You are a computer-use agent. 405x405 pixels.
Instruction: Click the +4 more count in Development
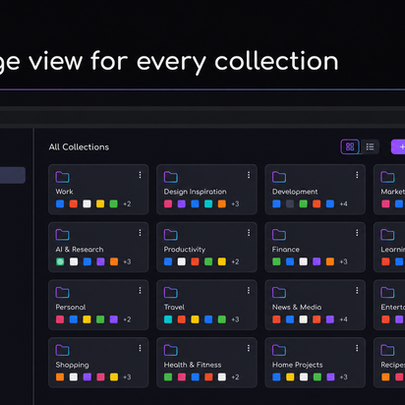pyautogui.click(x=343, y=204)
